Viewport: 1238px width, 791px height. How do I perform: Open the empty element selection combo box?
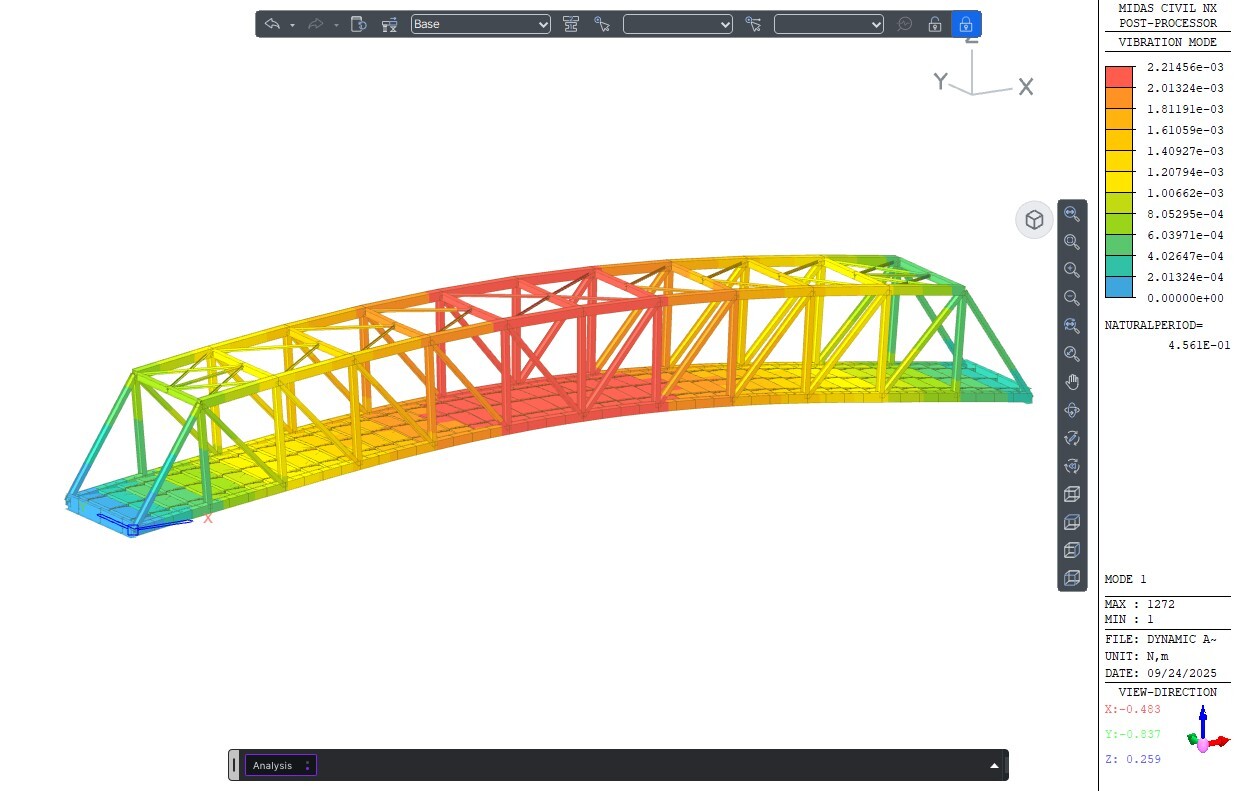(x=829, y=24)
